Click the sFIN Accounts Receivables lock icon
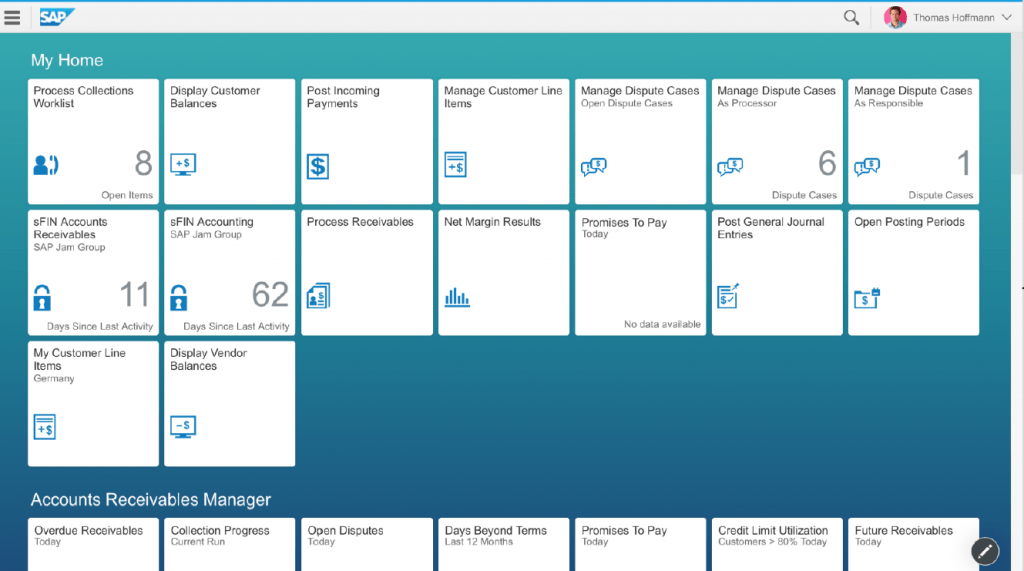This screenshot has width=1024, height=571. [x=42, y=297]
